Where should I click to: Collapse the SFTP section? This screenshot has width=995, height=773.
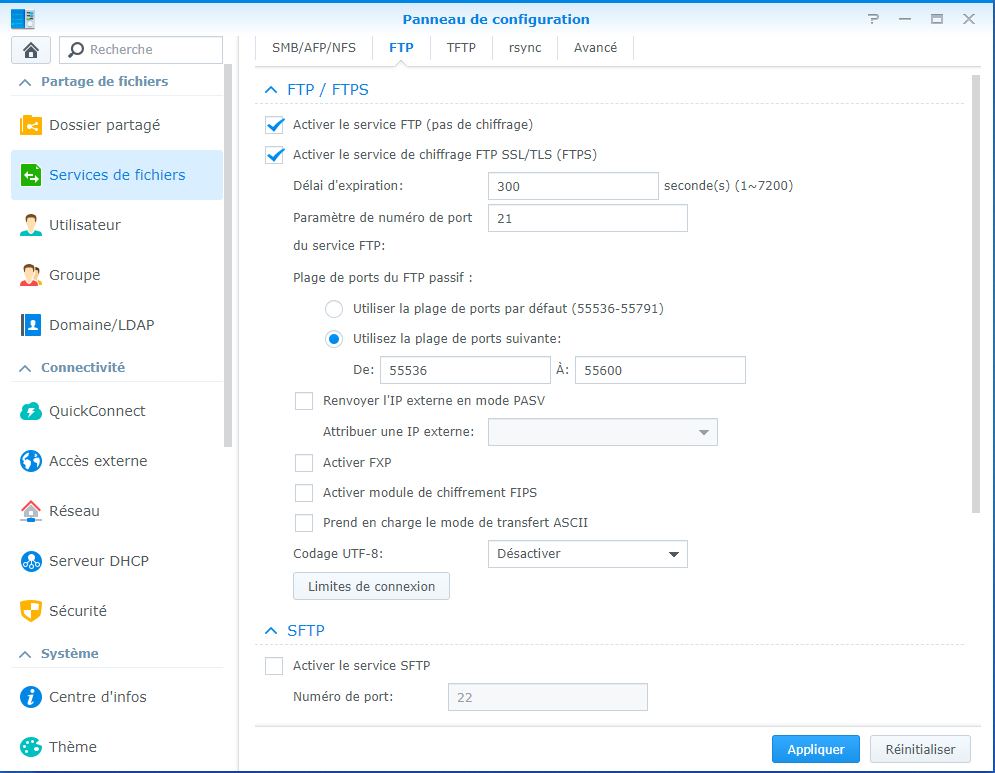tap(271, 631)
